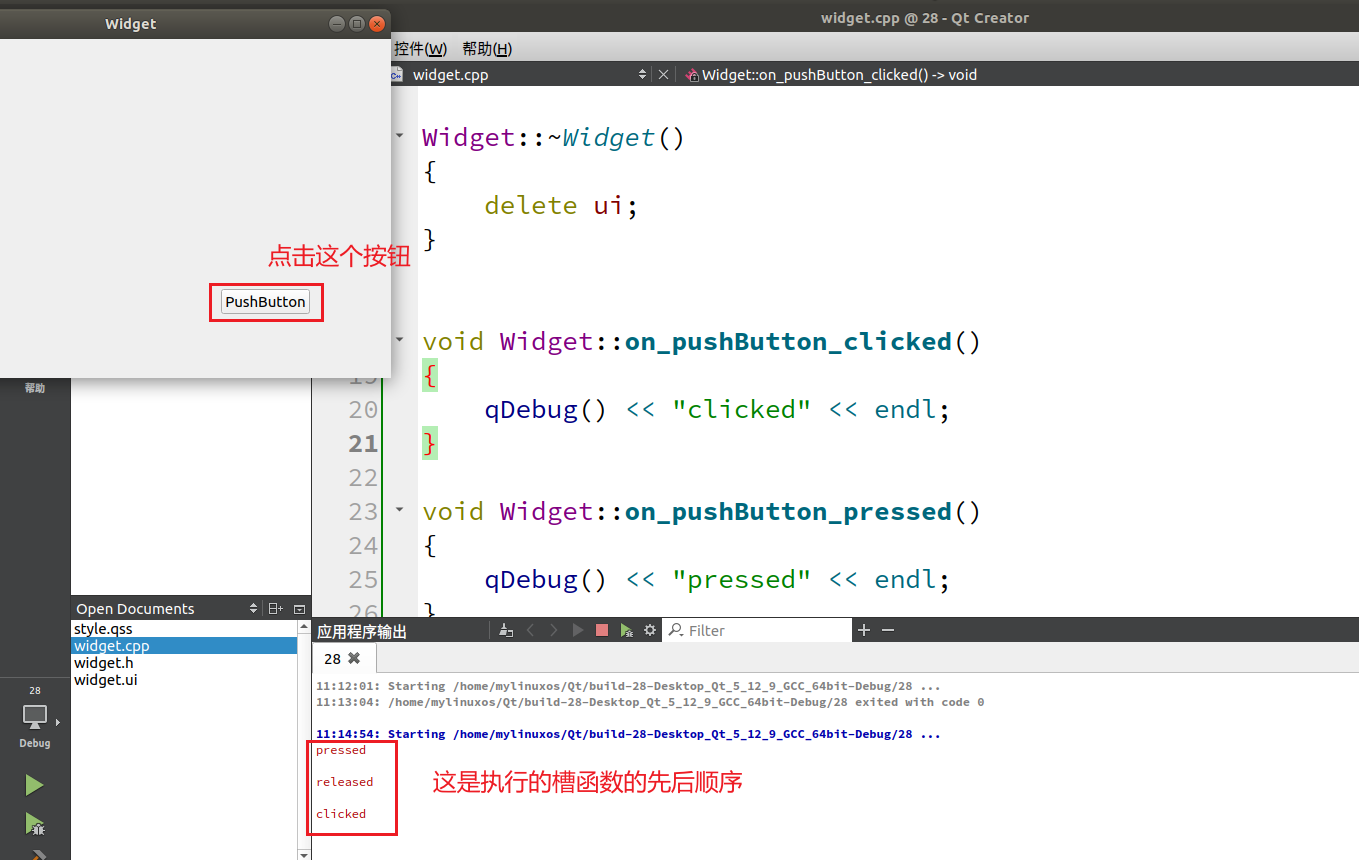Image resolution: width=1359 pixels, height=860 pixels.
Task: Place cursor on qDebug() << "clicked" line
Action: click(x=716, y=409)
